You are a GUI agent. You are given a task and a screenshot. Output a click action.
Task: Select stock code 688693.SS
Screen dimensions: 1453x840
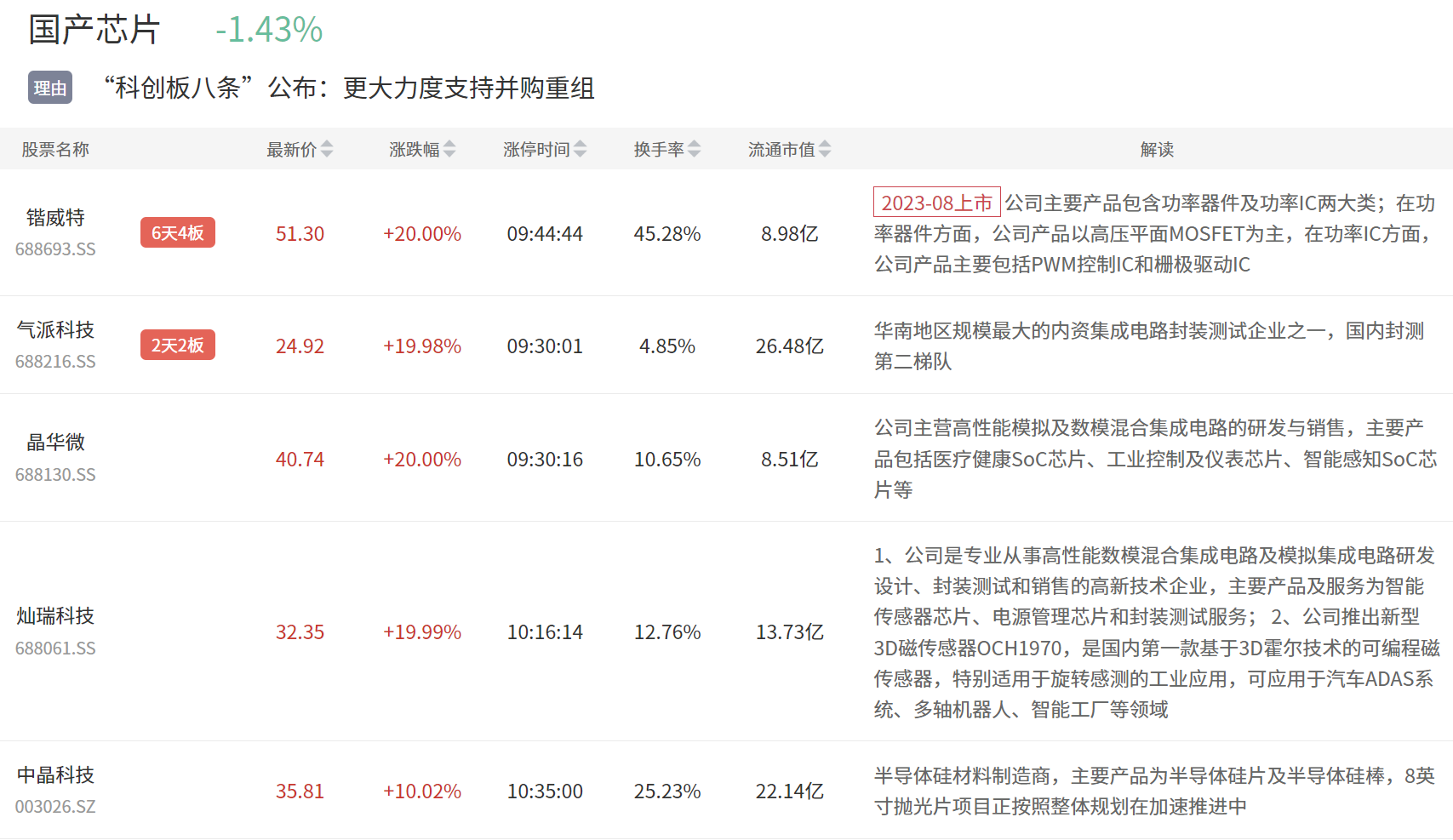tap(55, 249)
